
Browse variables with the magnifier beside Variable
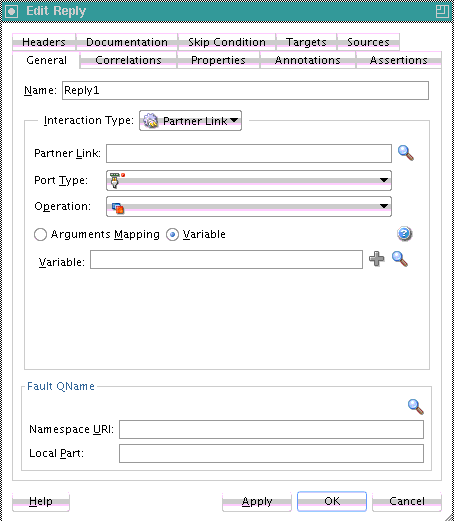[400, 259]
